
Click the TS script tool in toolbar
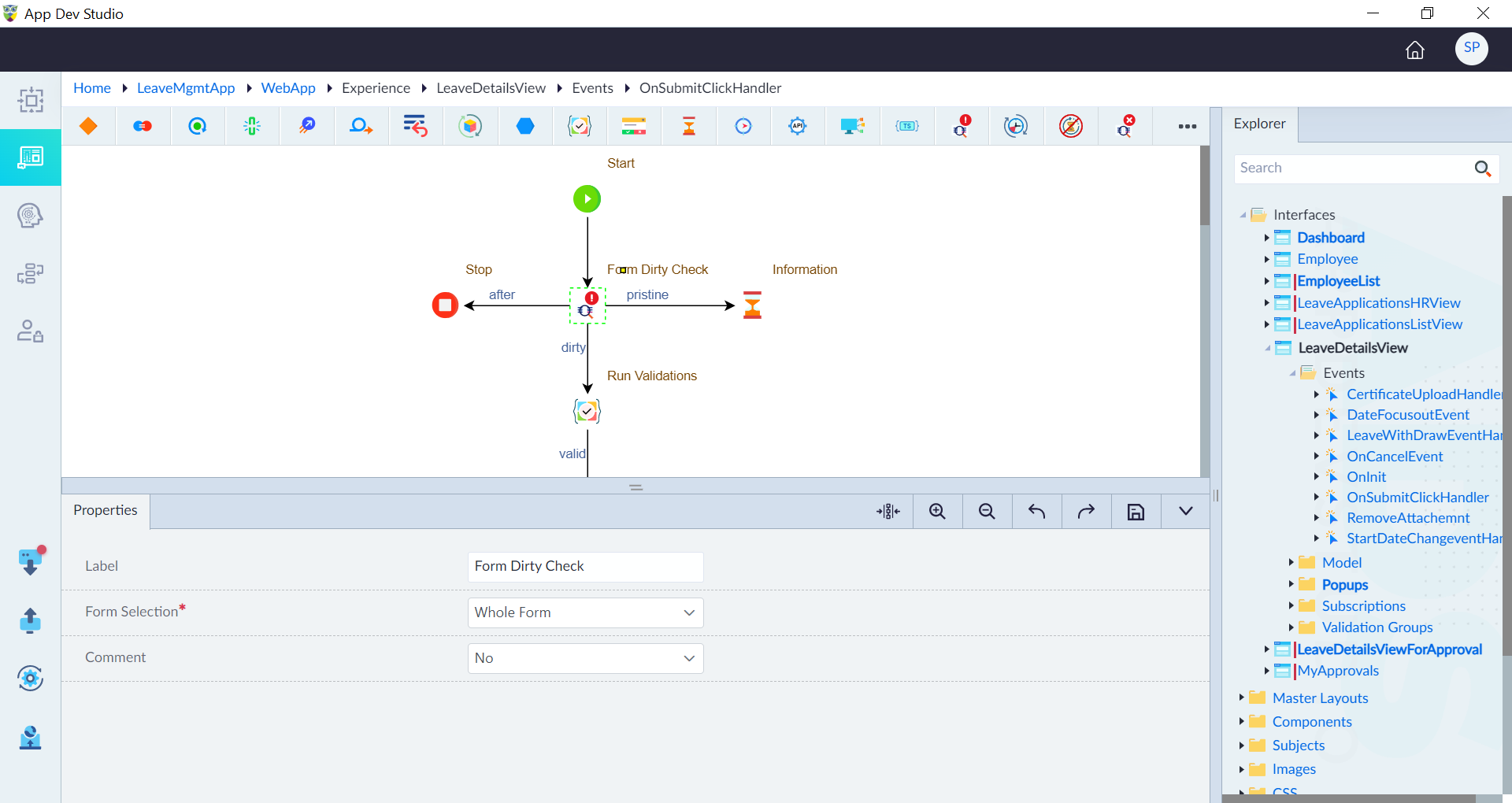click(907, 126)
